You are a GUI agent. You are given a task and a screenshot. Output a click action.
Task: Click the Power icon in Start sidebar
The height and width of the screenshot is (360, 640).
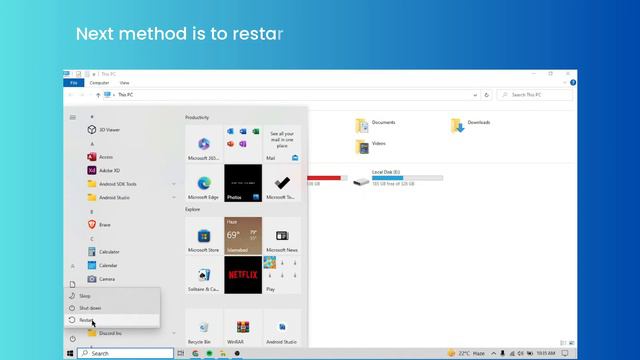coord(73,339)
